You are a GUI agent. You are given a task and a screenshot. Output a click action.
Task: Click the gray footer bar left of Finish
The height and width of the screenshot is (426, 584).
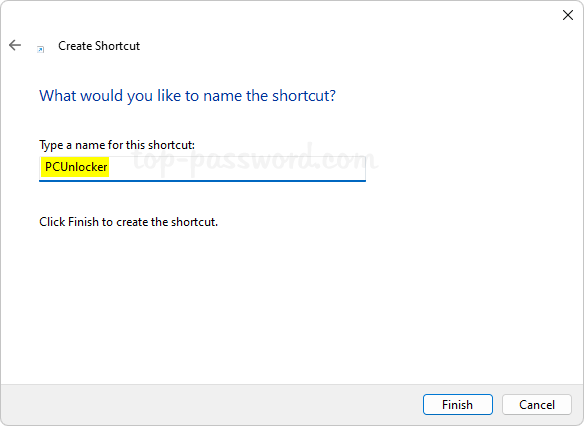click(209, 405)
